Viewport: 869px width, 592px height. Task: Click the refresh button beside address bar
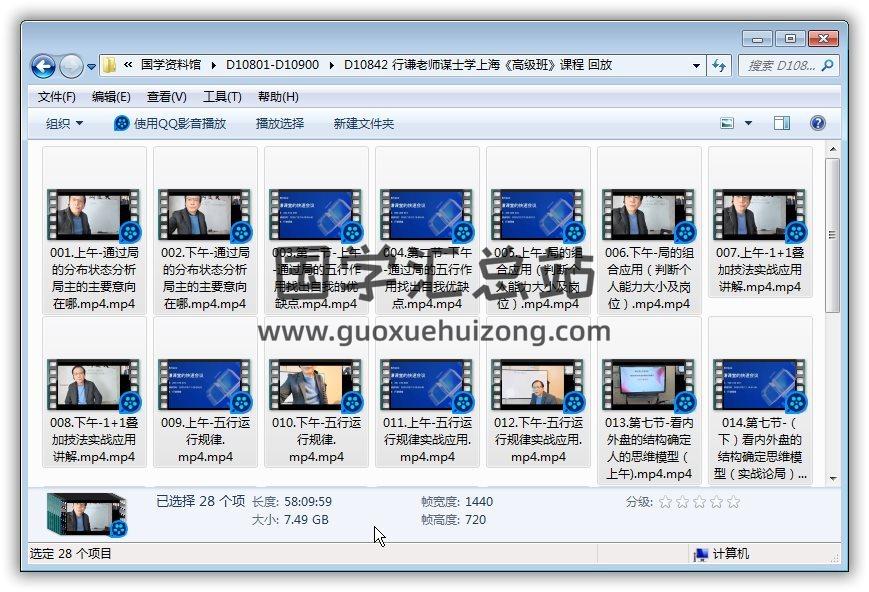719,66
